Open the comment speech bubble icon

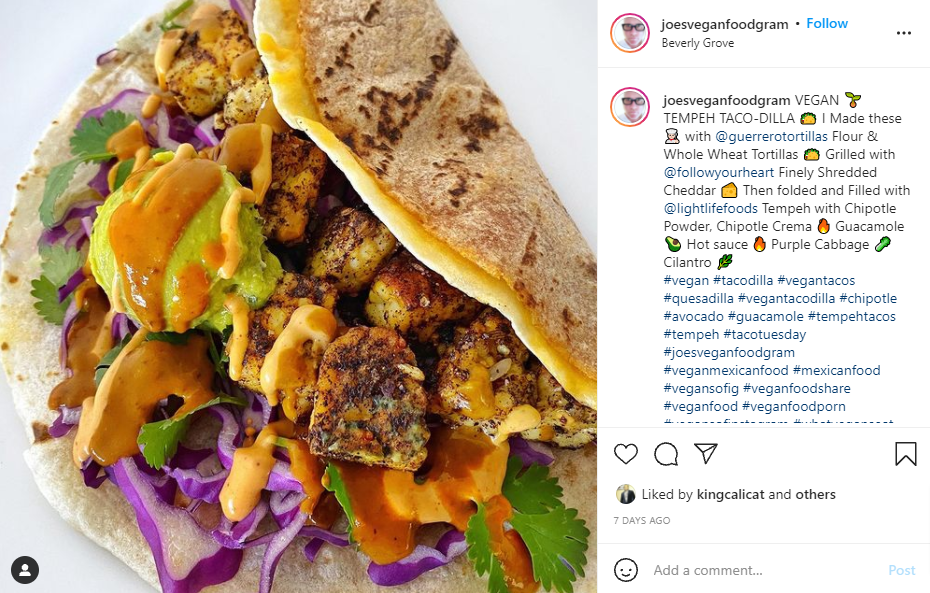[x=666, y=454]
